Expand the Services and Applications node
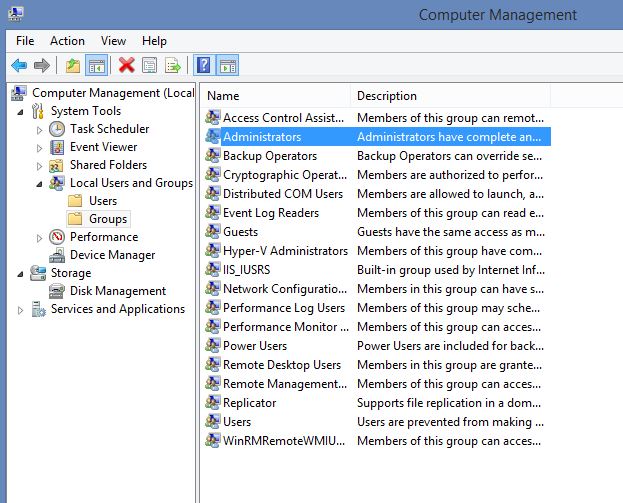This screenshot has height=503, width=623. point(20,310)
